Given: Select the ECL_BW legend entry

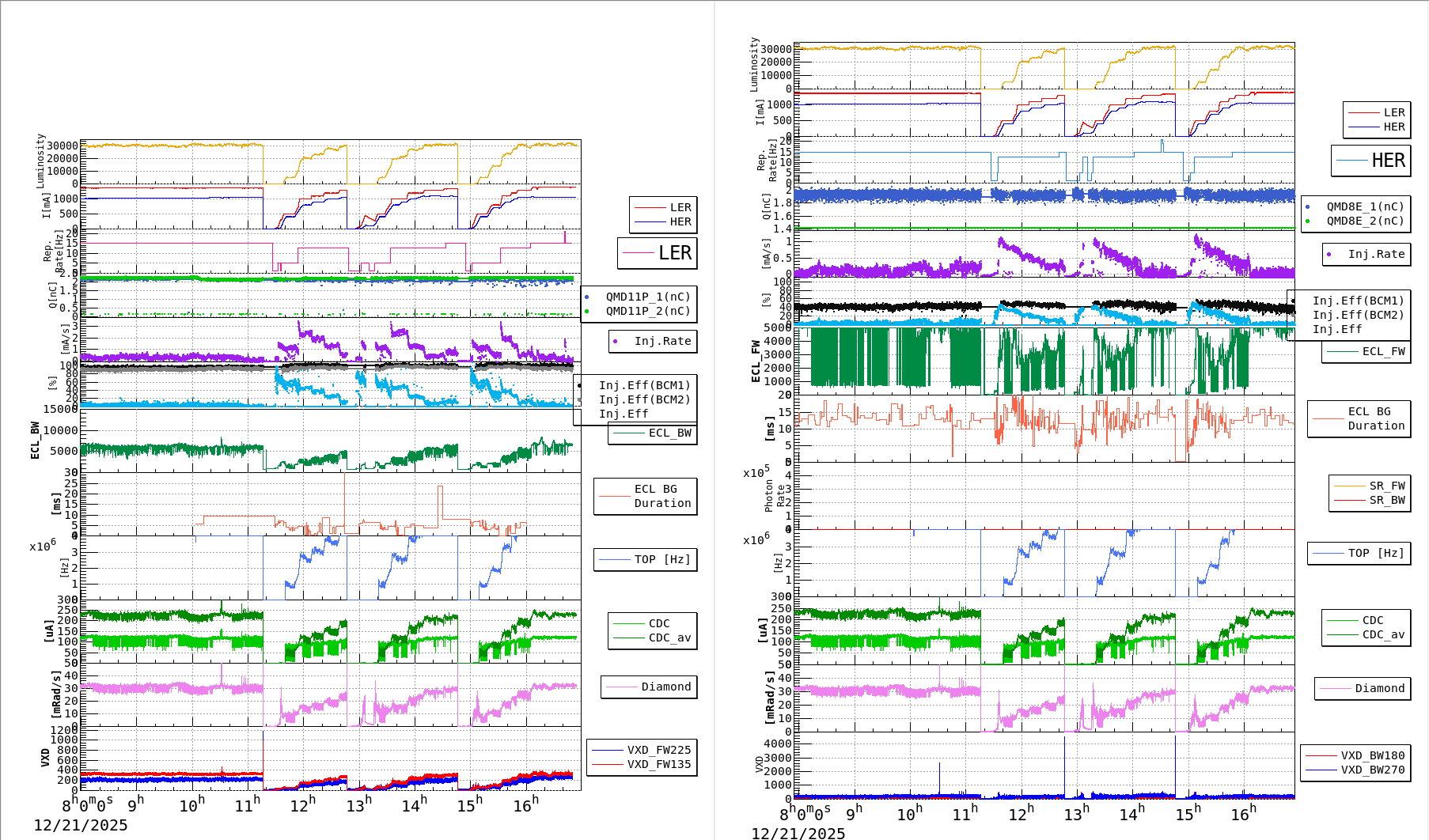Looking at the screenshot, I should coord(669,433).
